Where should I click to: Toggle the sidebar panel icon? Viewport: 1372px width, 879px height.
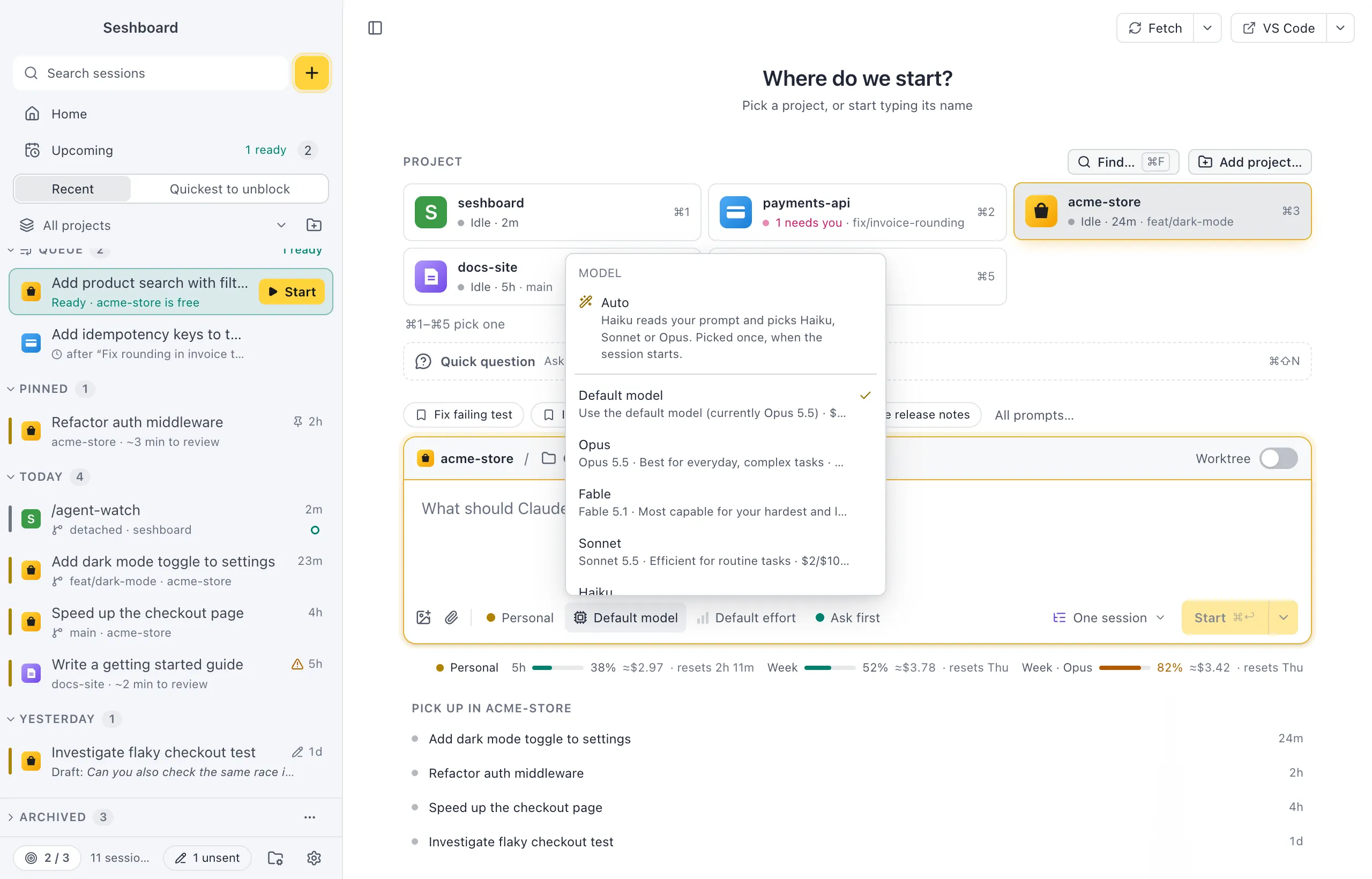(375, 28)
